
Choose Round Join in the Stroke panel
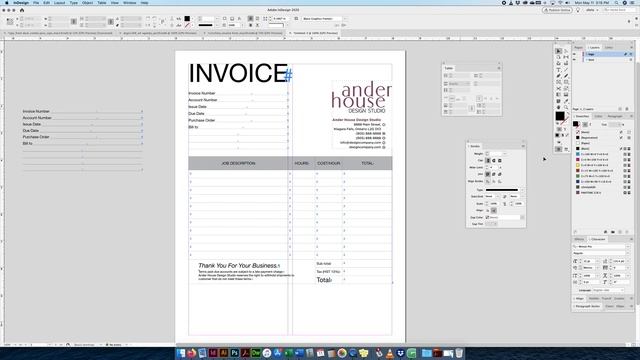(493, 174)
